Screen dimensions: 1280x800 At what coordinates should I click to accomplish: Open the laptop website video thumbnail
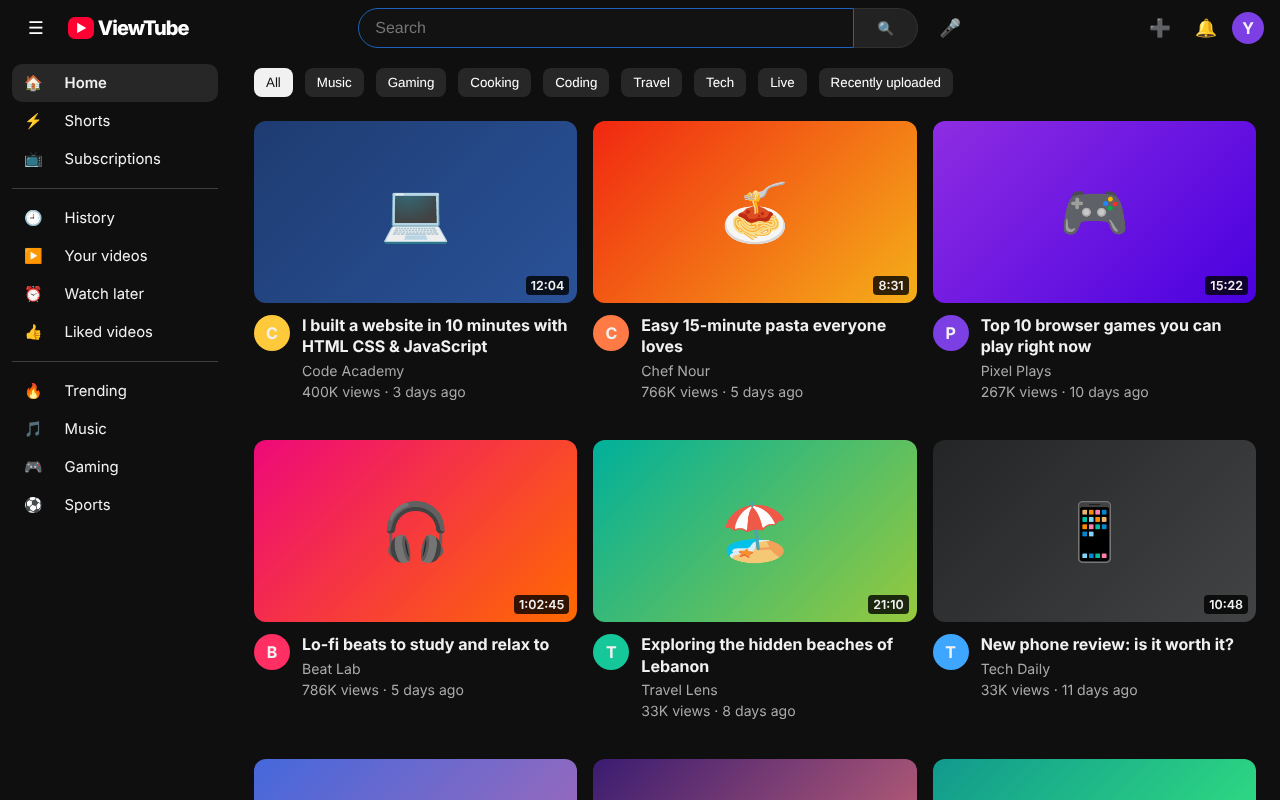pyautogui.click(x=415, y=212)
